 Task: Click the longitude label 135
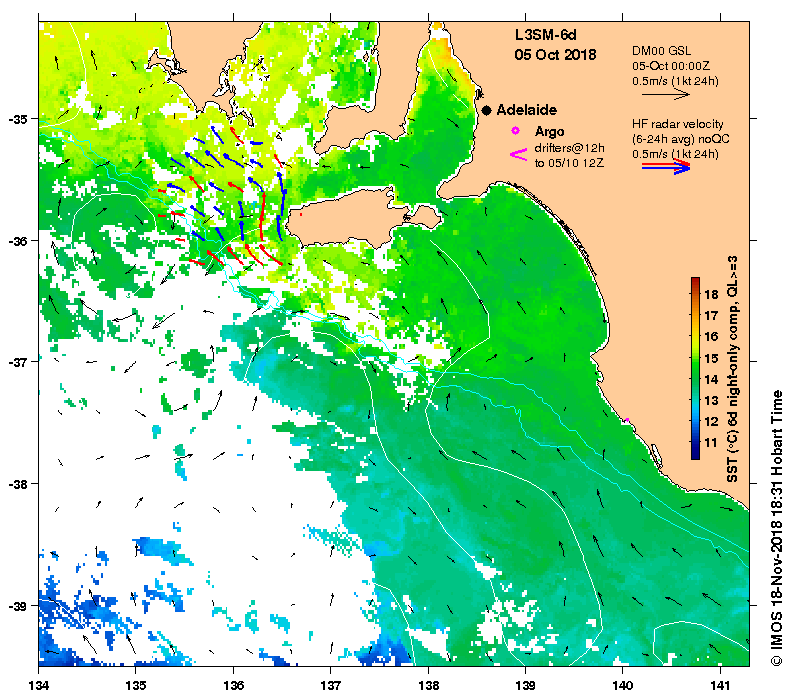coord(136,685)
